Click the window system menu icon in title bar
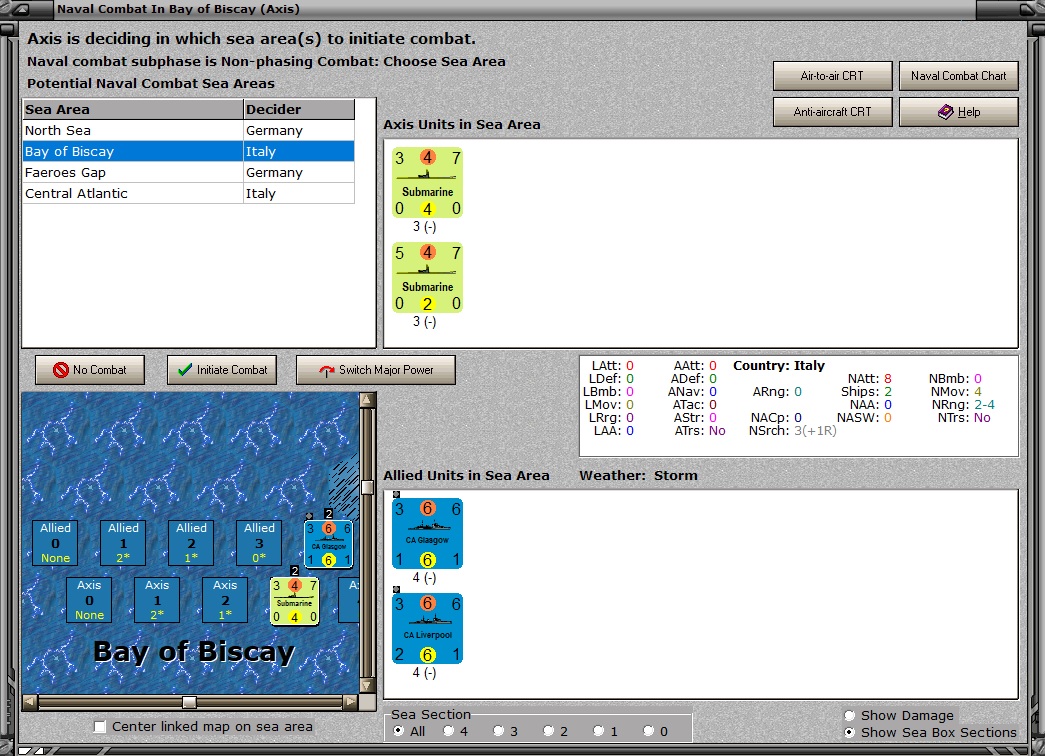 [21, 9]
